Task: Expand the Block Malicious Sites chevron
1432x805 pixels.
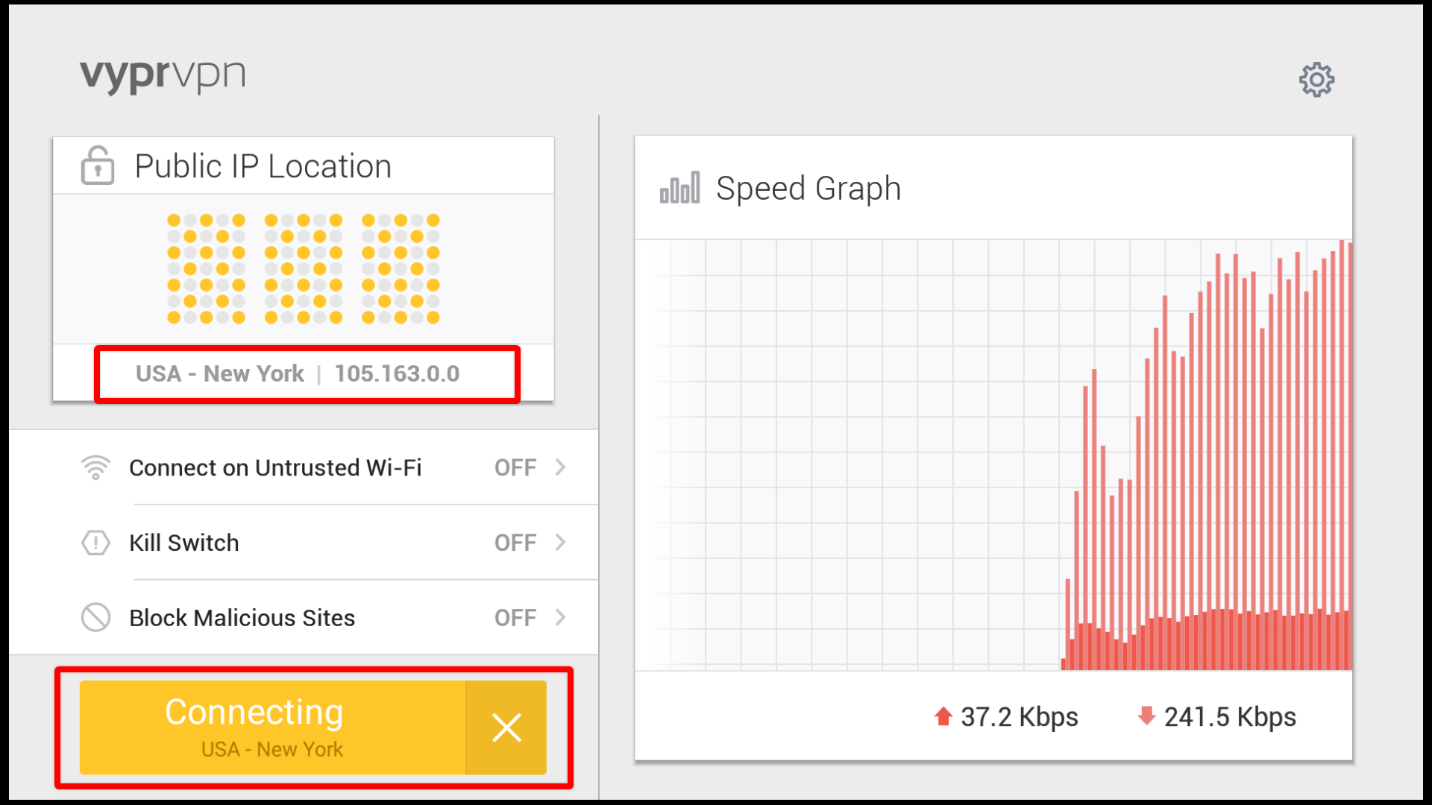Action: pyautogui.click(x=561, y=617)
